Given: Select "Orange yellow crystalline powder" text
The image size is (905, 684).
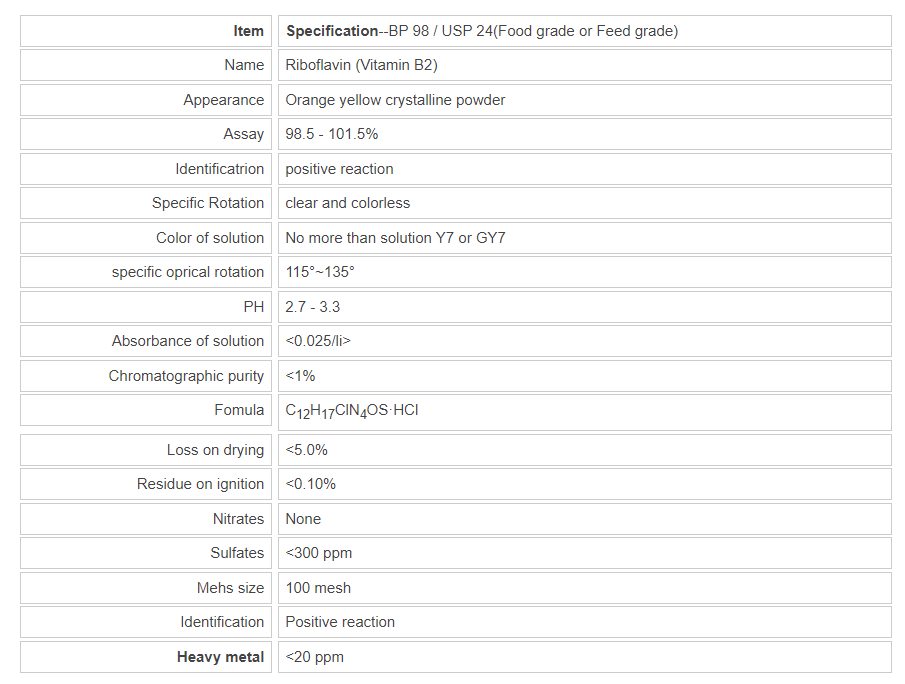Looking at the screenshot, I should coord(395,100).
